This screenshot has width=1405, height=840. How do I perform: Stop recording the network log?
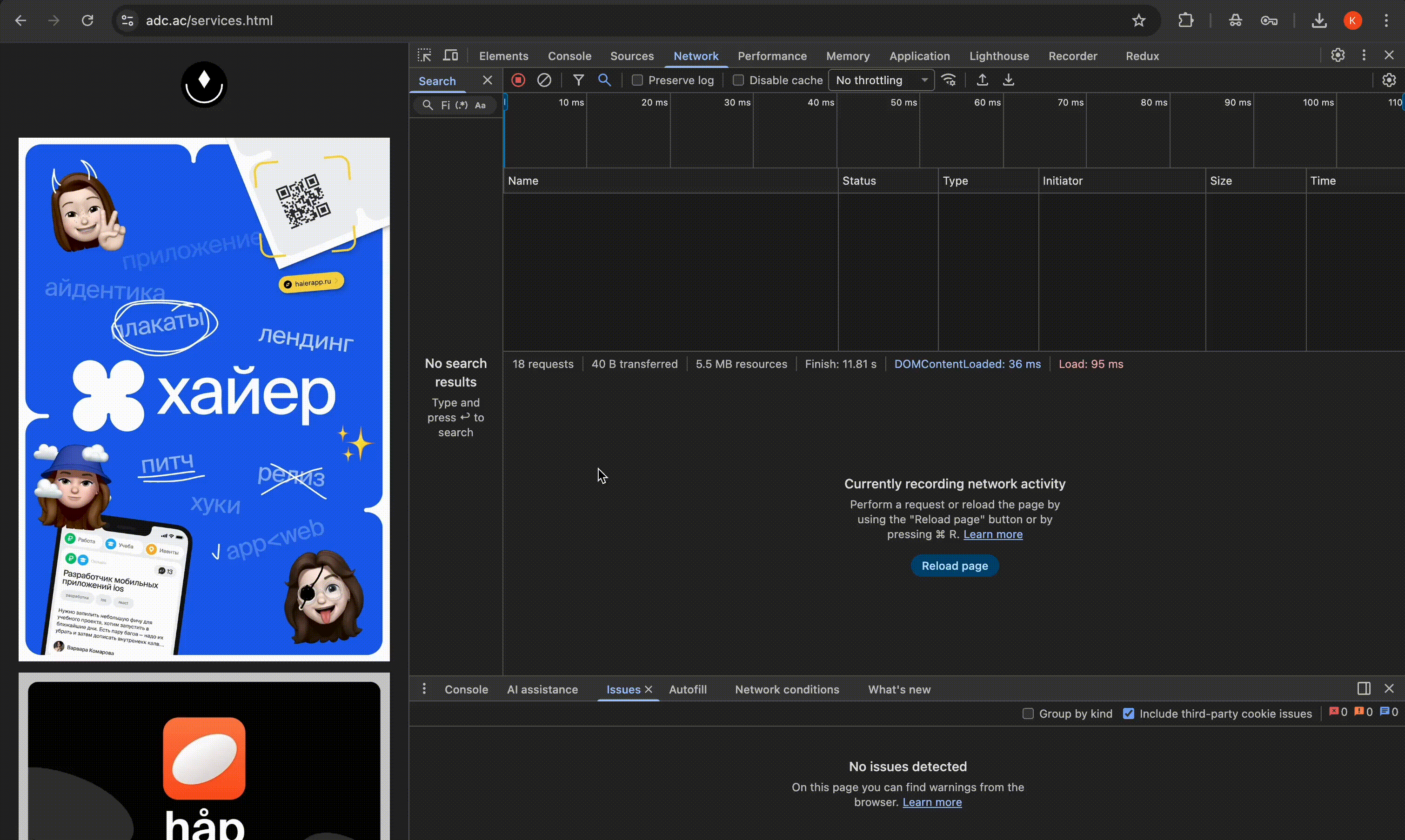pyautogui.click(x=518, y=80)
